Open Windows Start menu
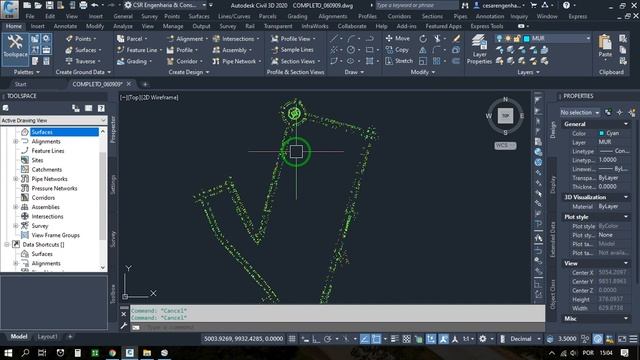Screen dimensions: 640x360 coord(8,353)
